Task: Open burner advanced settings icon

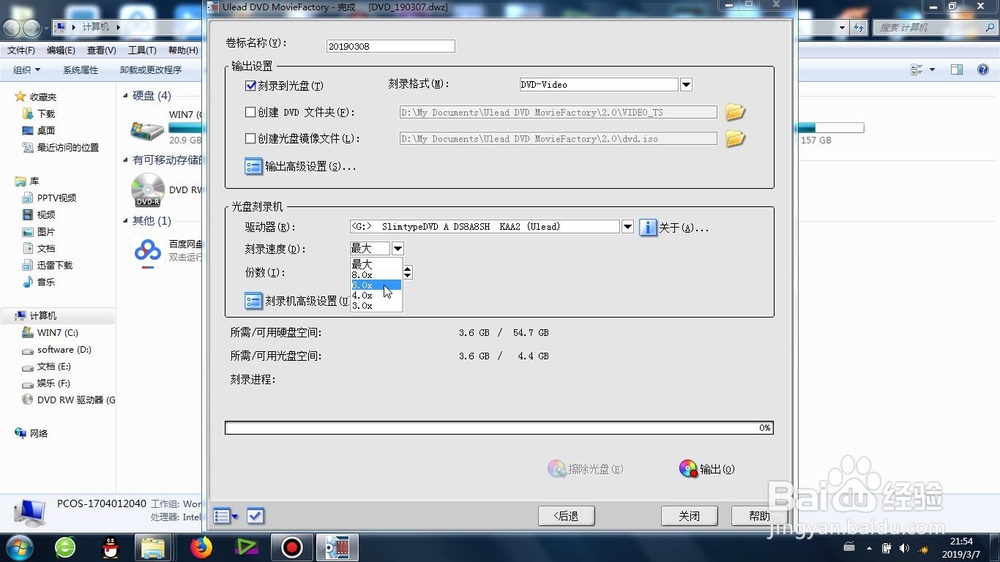Action: pos(253,301)
